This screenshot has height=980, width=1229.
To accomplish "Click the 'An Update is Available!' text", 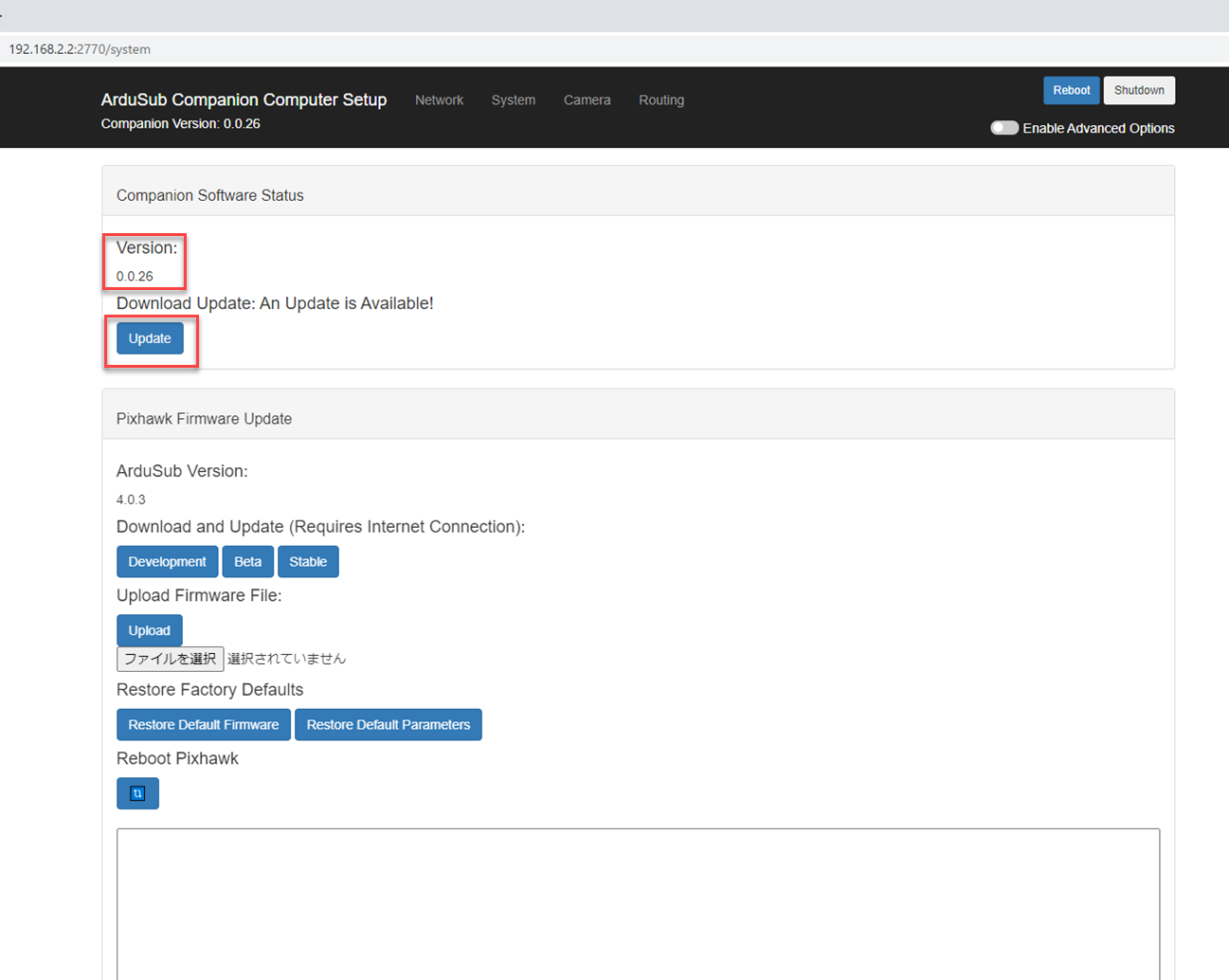I will click(346, 303).
